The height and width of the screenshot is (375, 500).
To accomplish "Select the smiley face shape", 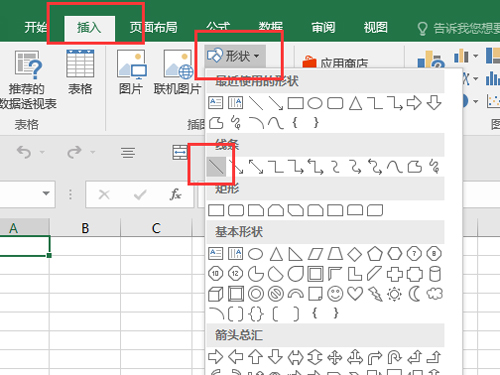I will [335, 294].
